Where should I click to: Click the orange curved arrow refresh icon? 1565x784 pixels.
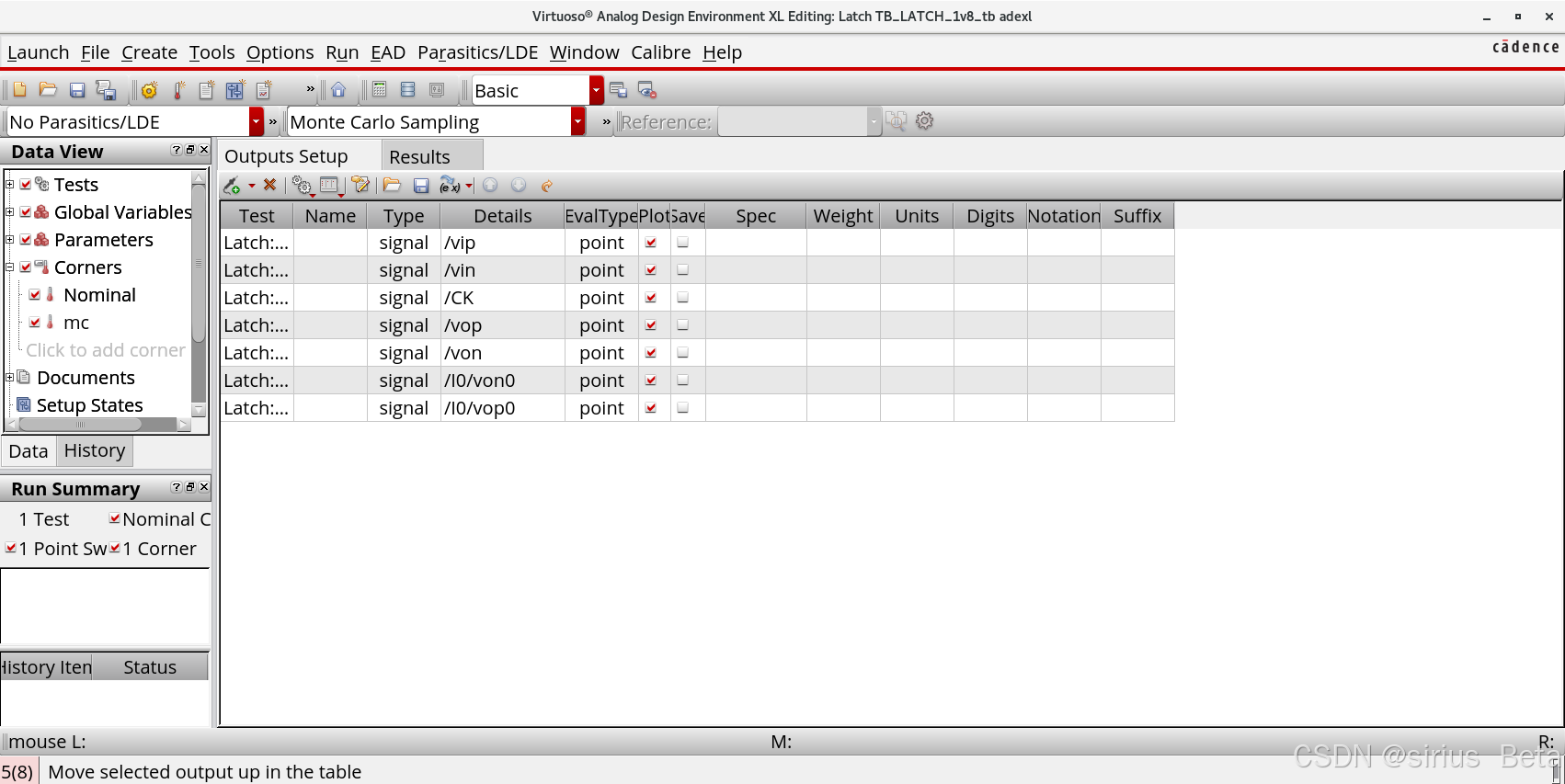pyautogui.click(x=547, y=186)
